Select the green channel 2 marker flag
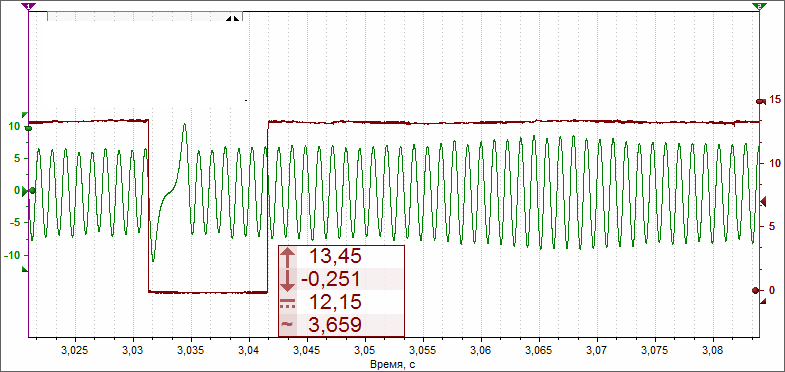785x372 pixels. pyautogui.click(x=759, y=6)
